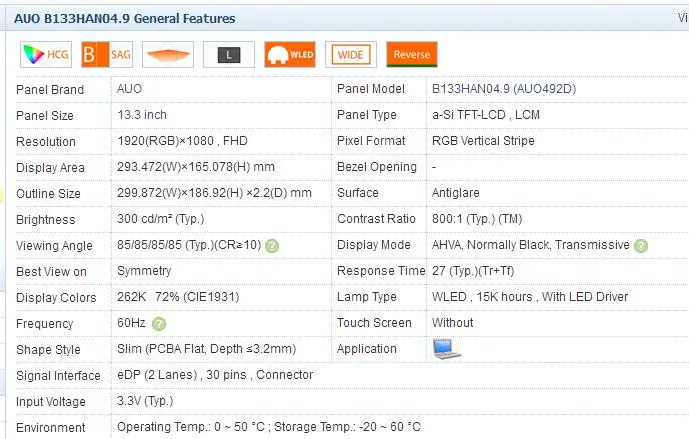Select AHVA, Normally Black, Transmissive text
Viewport: 689px width, 439px height.
point(531,245)
